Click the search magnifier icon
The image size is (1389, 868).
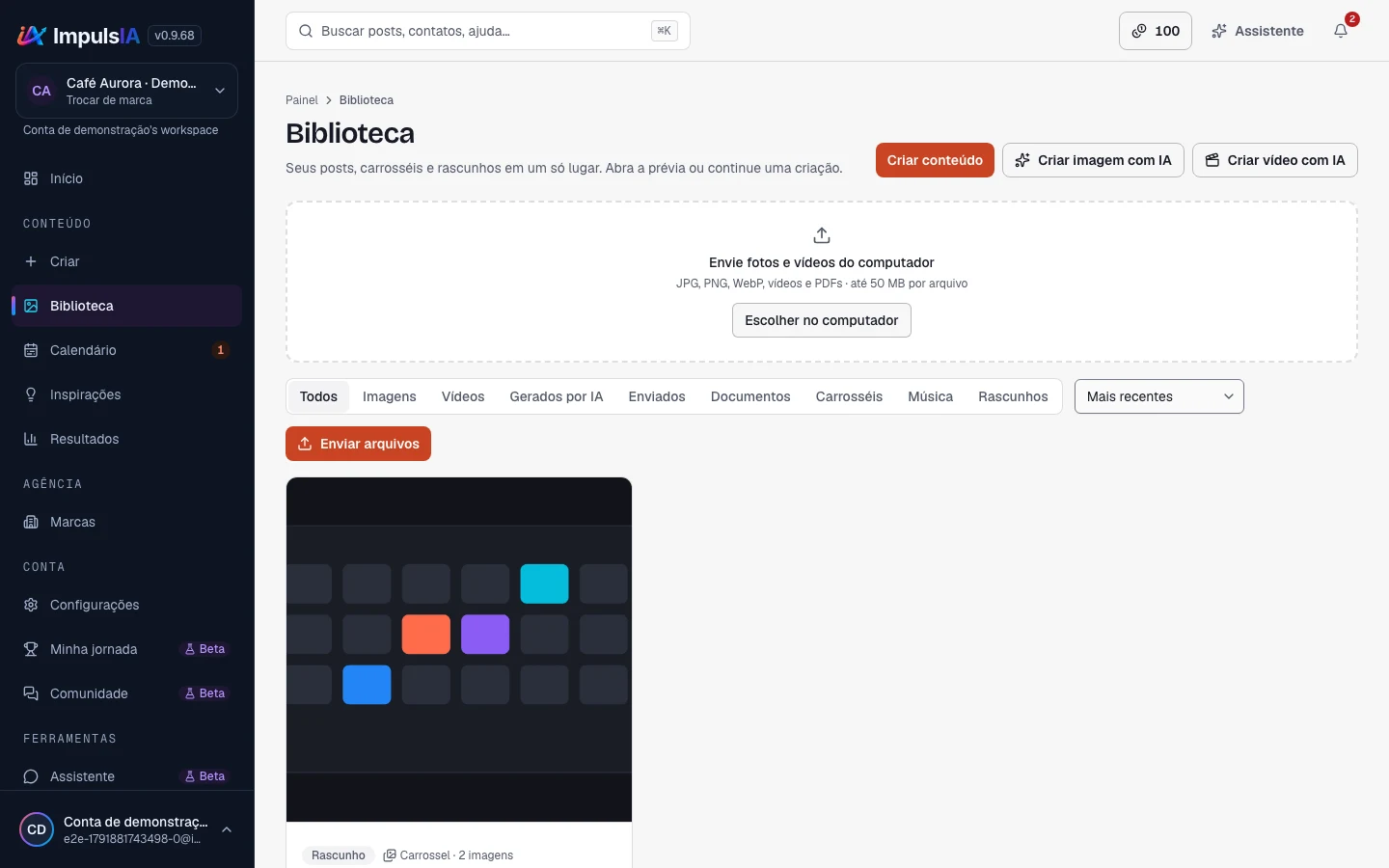306,31
